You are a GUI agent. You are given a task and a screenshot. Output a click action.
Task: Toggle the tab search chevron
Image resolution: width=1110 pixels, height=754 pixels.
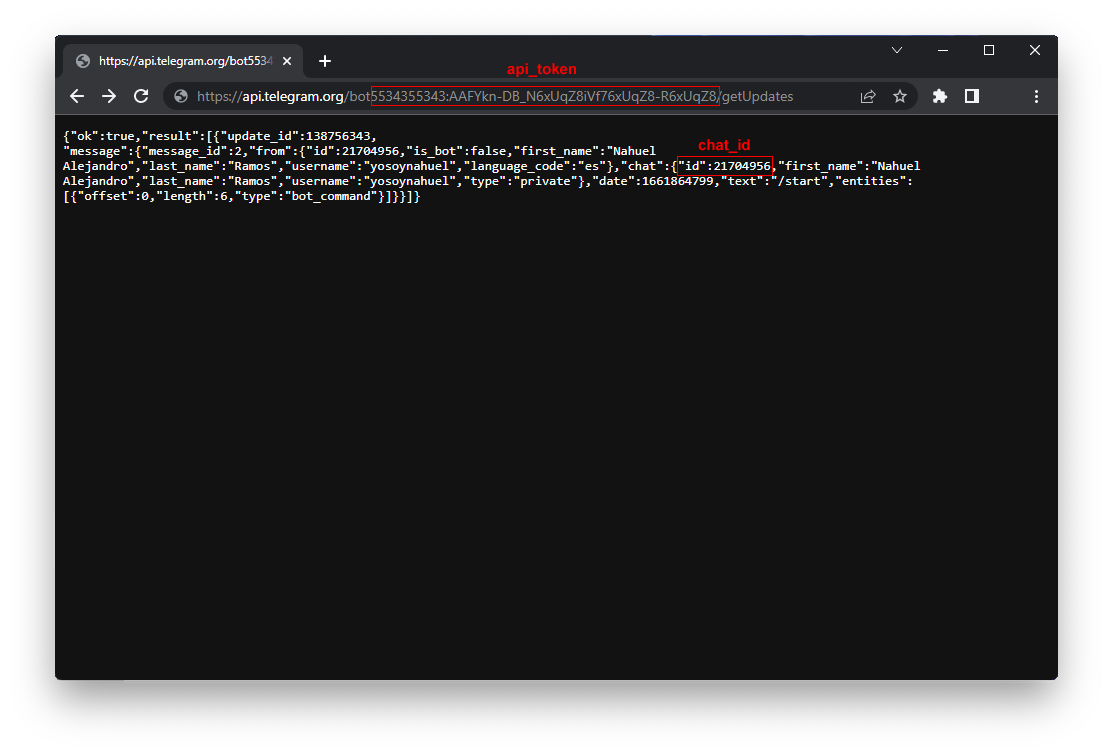(897, 49)
